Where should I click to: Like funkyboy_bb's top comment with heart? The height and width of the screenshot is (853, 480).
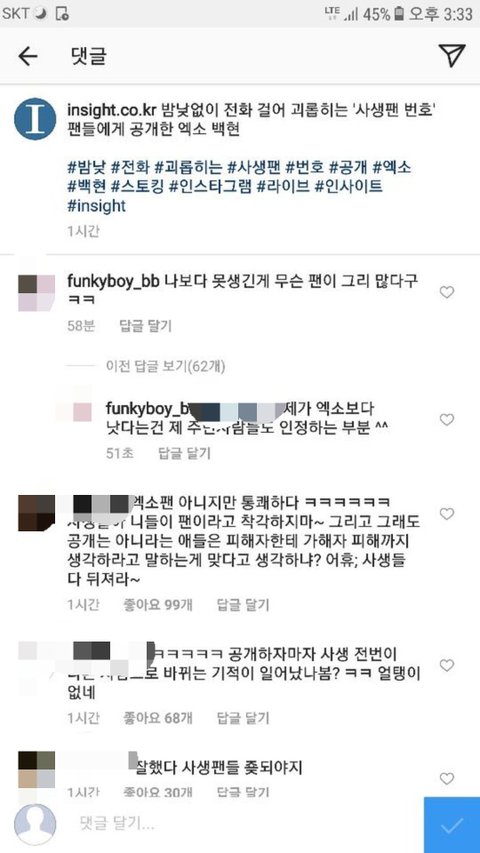pyautogui.click(x=447, y=293)
